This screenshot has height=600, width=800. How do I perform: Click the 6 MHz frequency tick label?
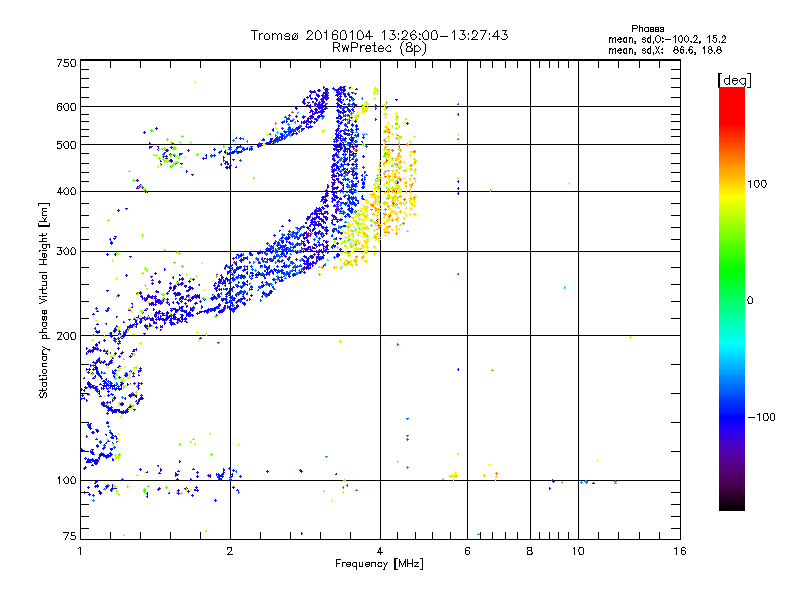[467, 551]
